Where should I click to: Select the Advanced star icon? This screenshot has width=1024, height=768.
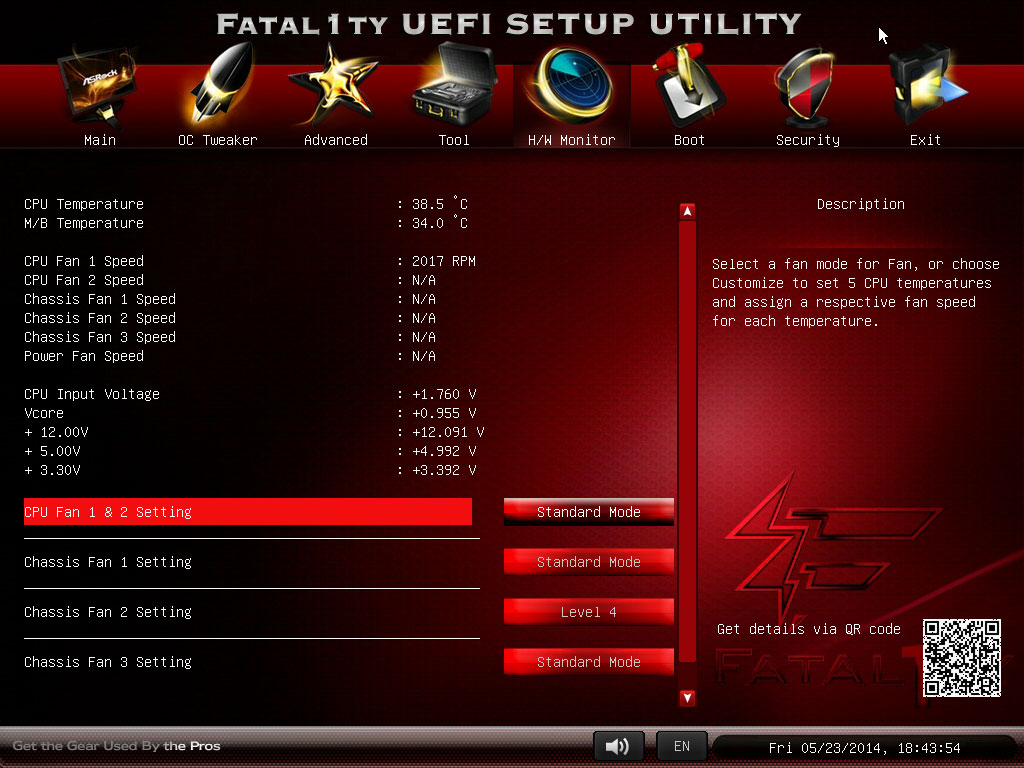(335, 84)
